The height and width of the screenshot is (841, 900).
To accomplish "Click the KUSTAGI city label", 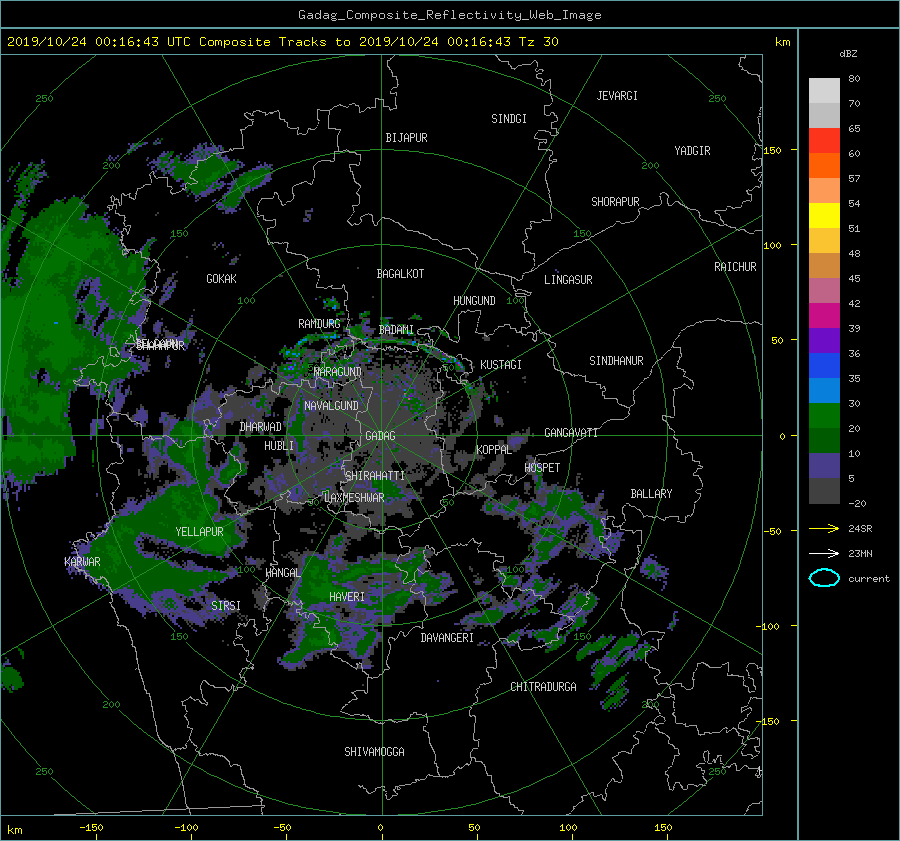I will (x=501, y=365).
